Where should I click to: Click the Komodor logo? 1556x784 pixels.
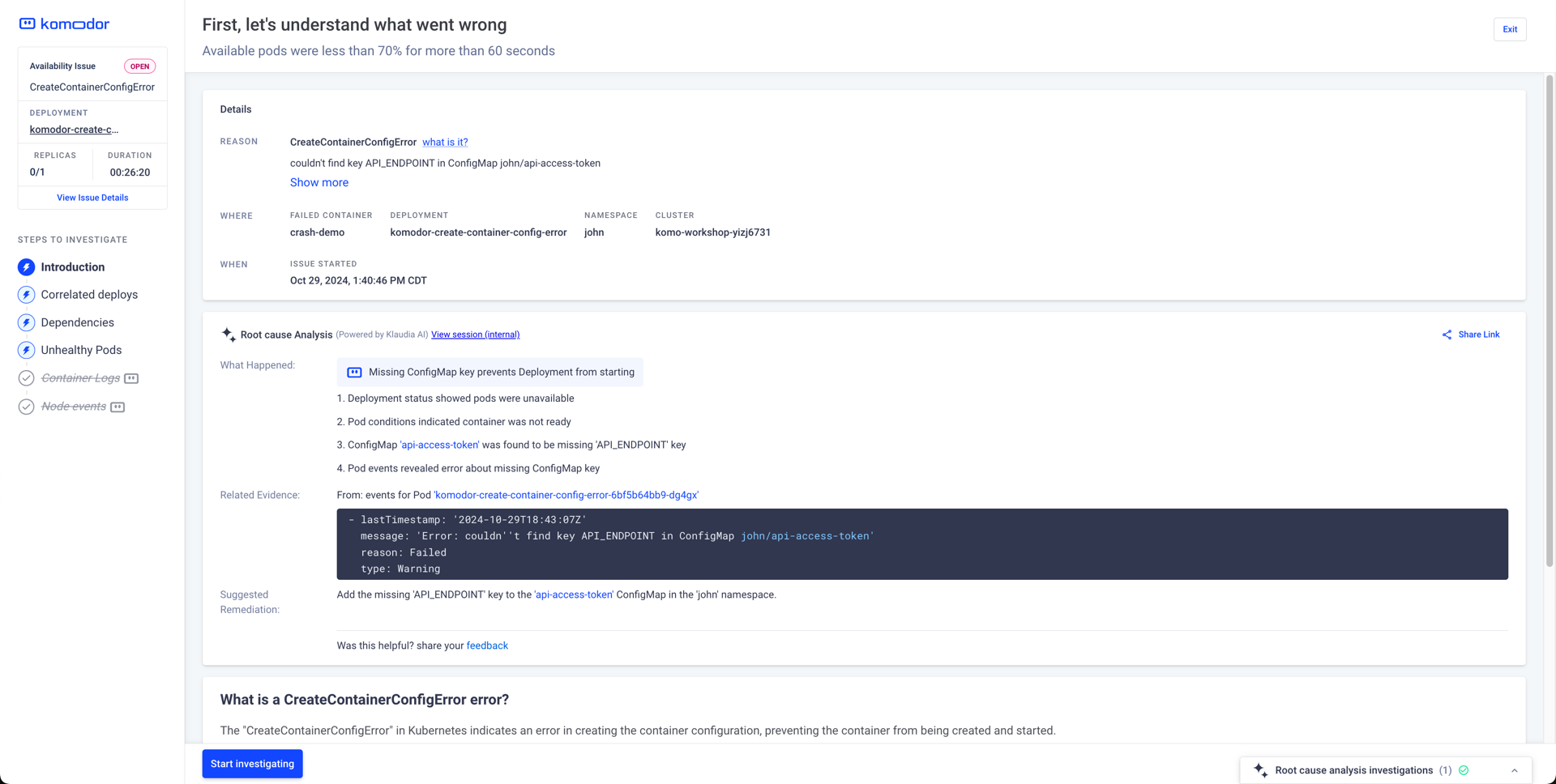[64, 24]
